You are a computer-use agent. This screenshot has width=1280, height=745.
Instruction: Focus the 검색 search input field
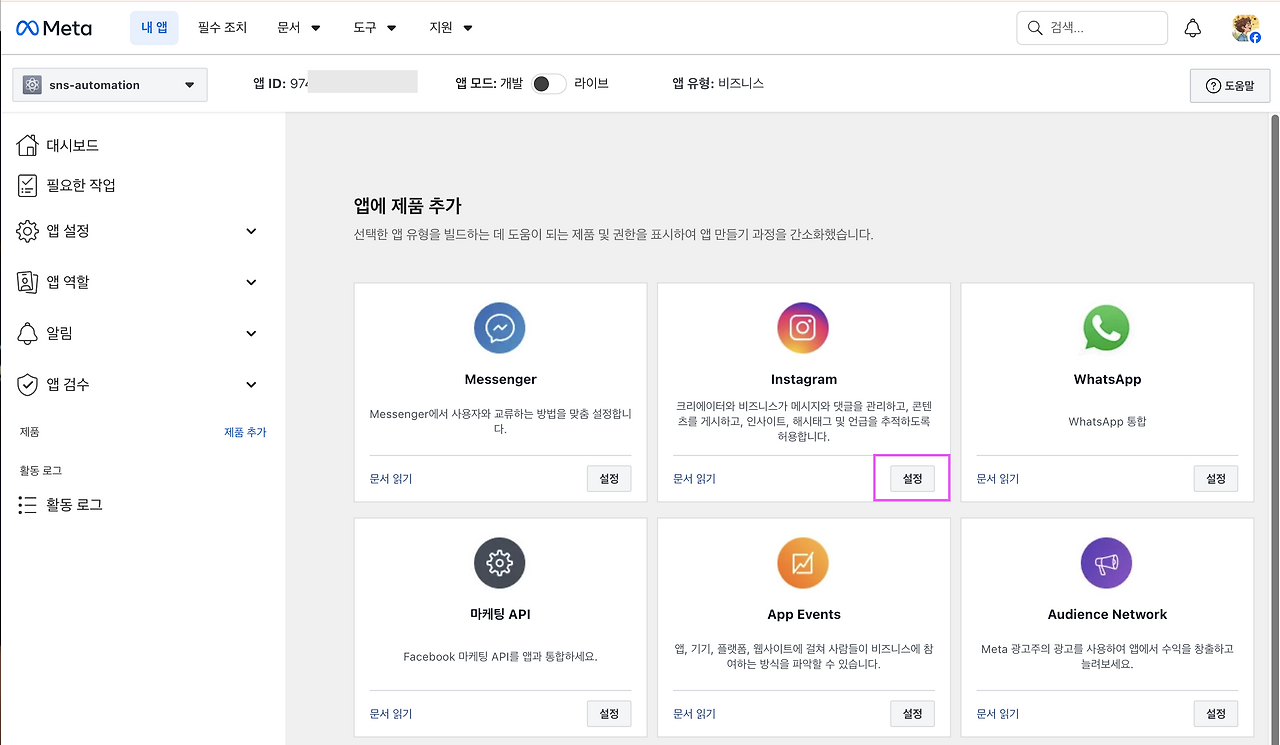coord(1092,28)
